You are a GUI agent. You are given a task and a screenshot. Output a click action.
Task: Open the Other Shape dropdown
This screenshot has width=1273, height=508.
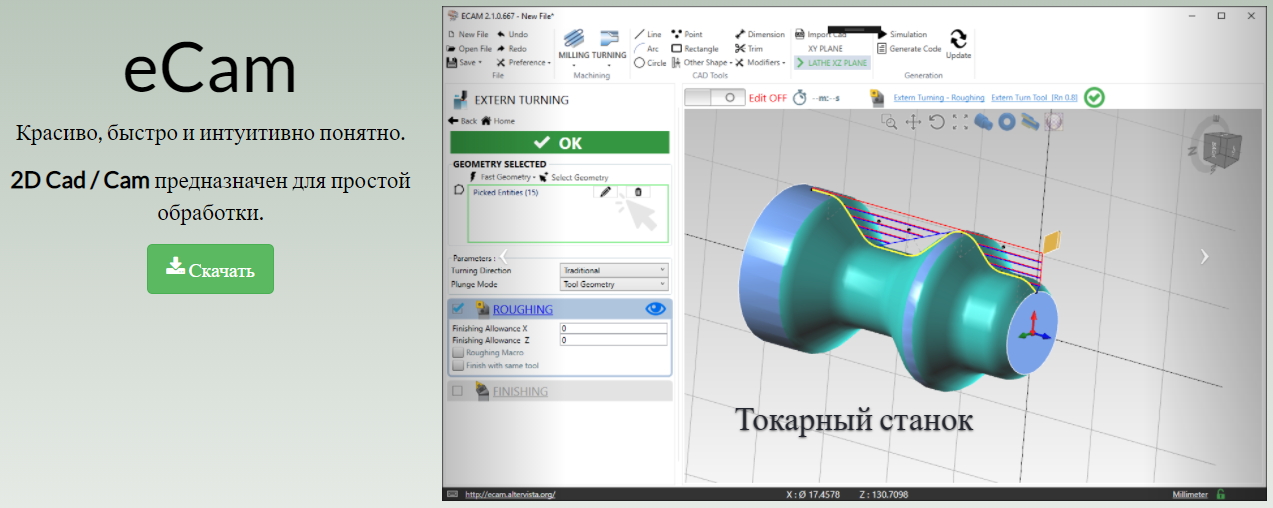click(x=701, y=62)
